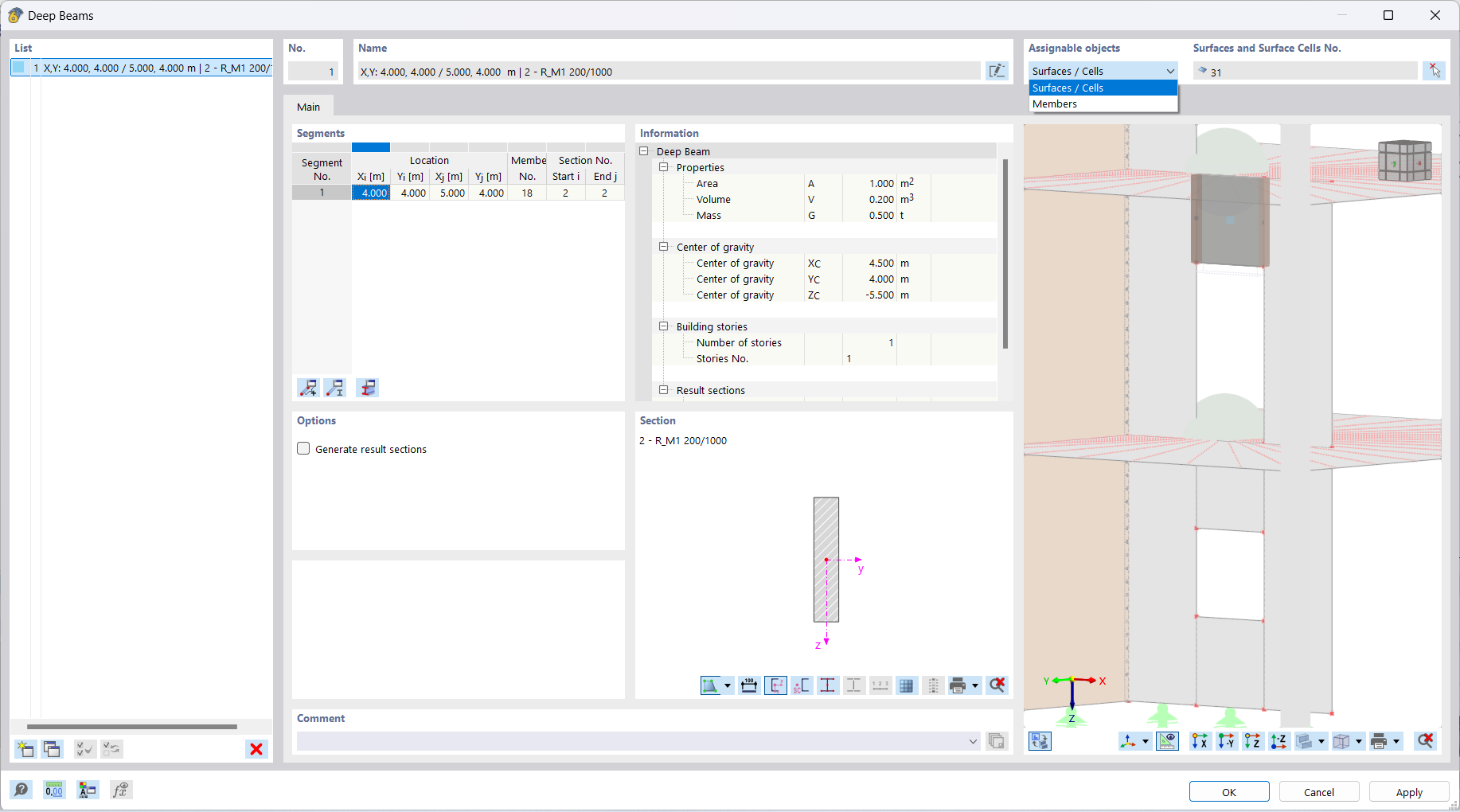This screenshot has height=812, width=1460.
Task: Open the Comment dropdown arrow
Action: pos(973,741)
